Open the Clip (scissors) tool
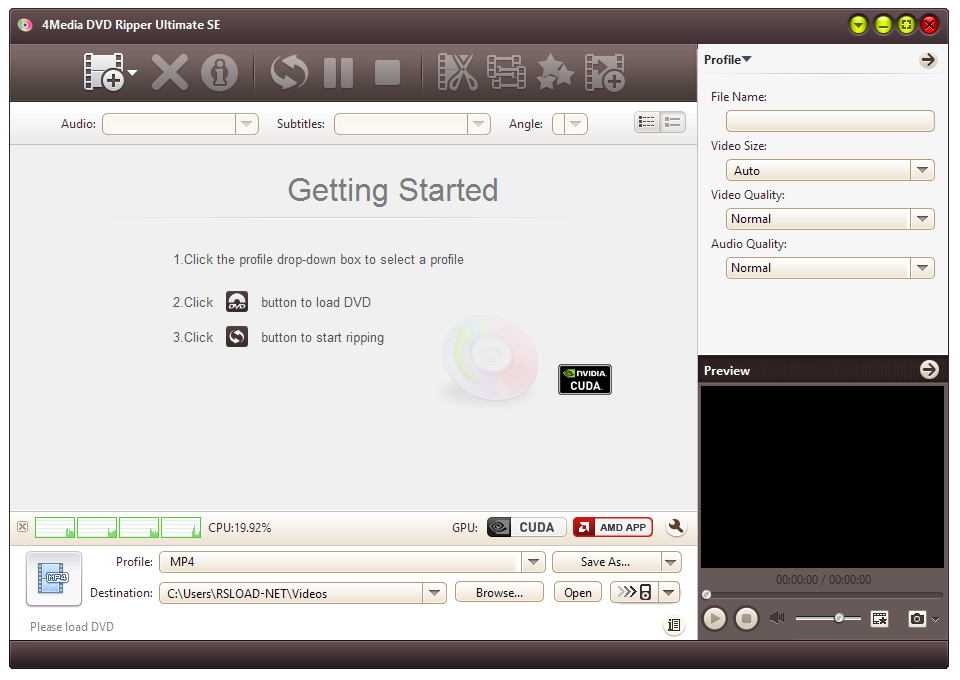Image resolution: width=960 pixels, height=680 pixels. click(x=457, y=72)
